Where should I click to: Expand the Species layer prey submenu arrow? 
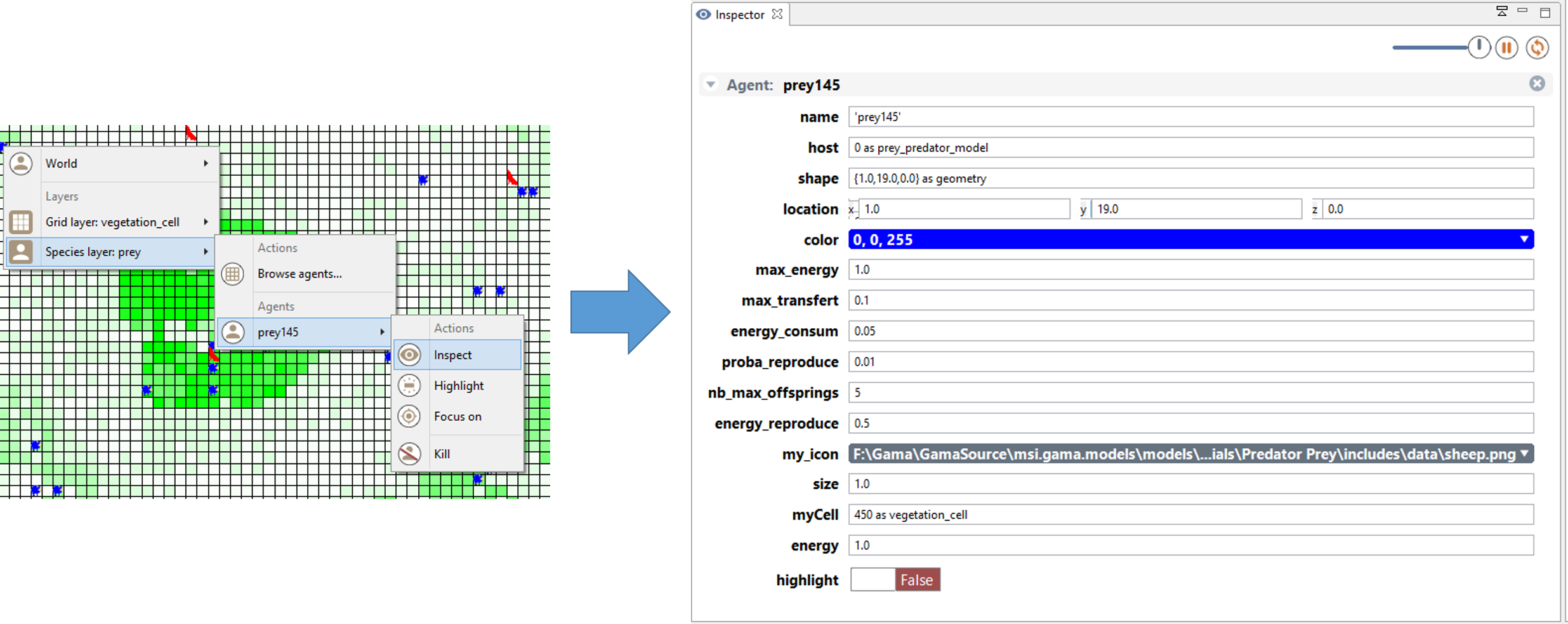pos(206,252)
